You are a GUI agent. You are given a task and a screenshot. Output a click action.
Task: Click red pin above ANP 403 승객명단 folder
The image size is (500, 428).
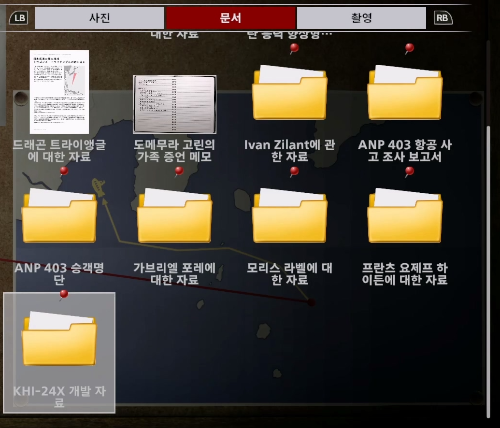[x=64, y=172]
